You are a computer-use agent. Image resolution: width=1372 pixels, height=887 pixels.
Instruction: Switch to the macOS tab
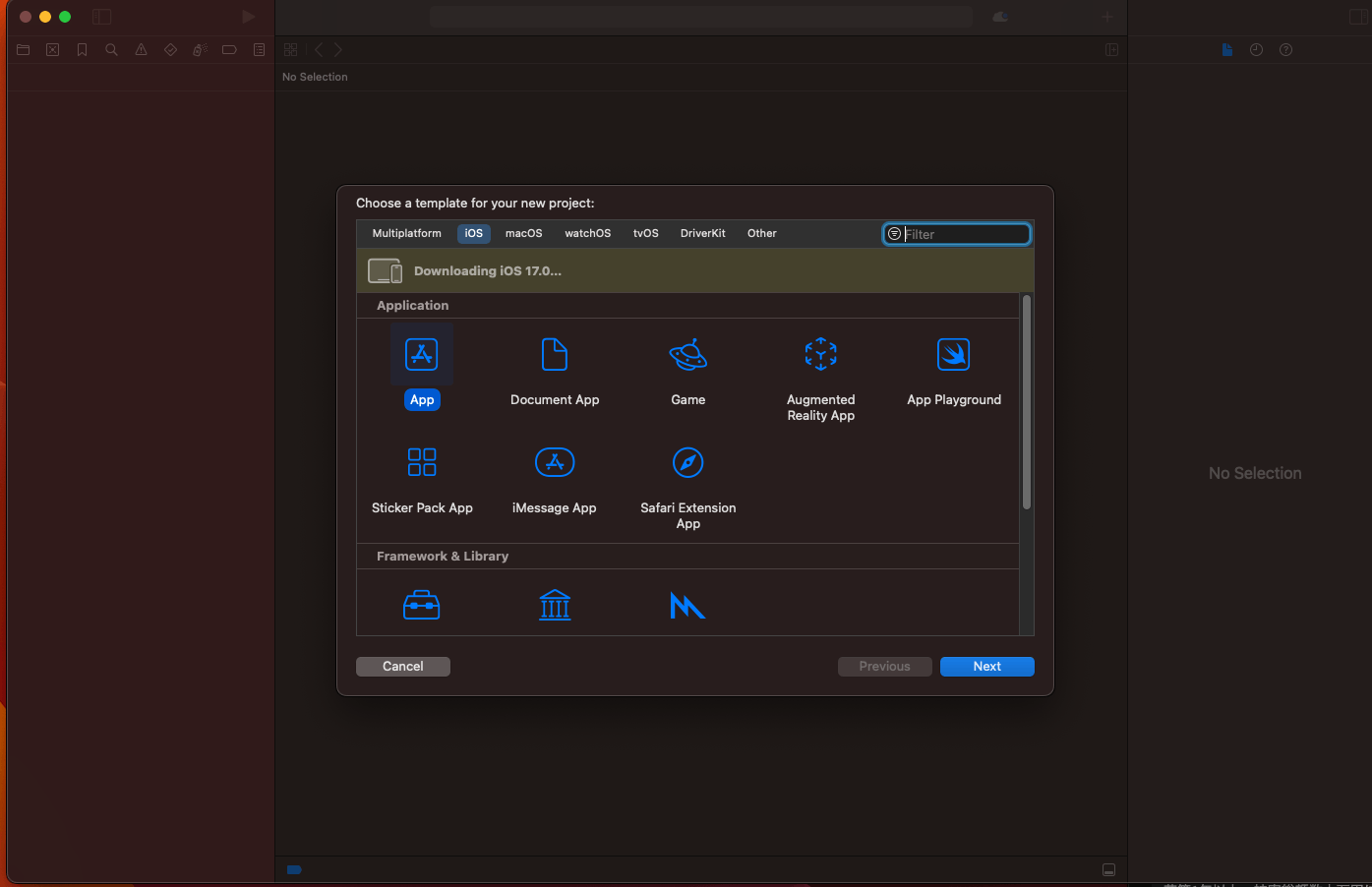[x=524, y=234]
